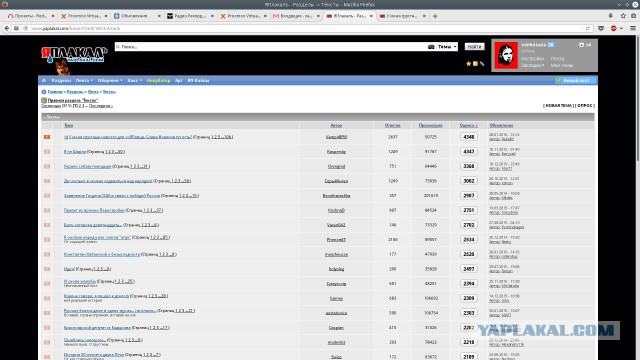Click the Главная breadcrumb link
The height and width of the screenshot is (360, 640).
pyautogui.click(x=55, y=92)
